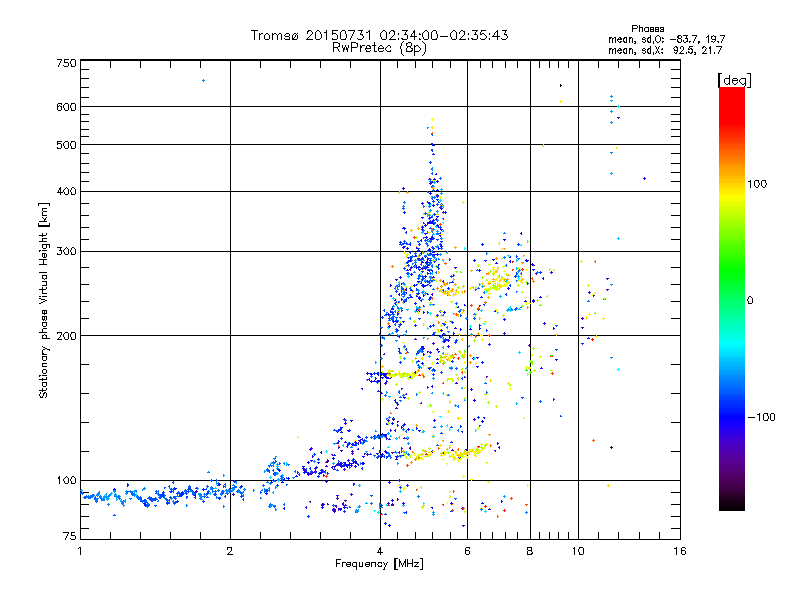Screen dimensions: 800x600
Task: Click the x-axis label '4'
Action: [380, 551]
